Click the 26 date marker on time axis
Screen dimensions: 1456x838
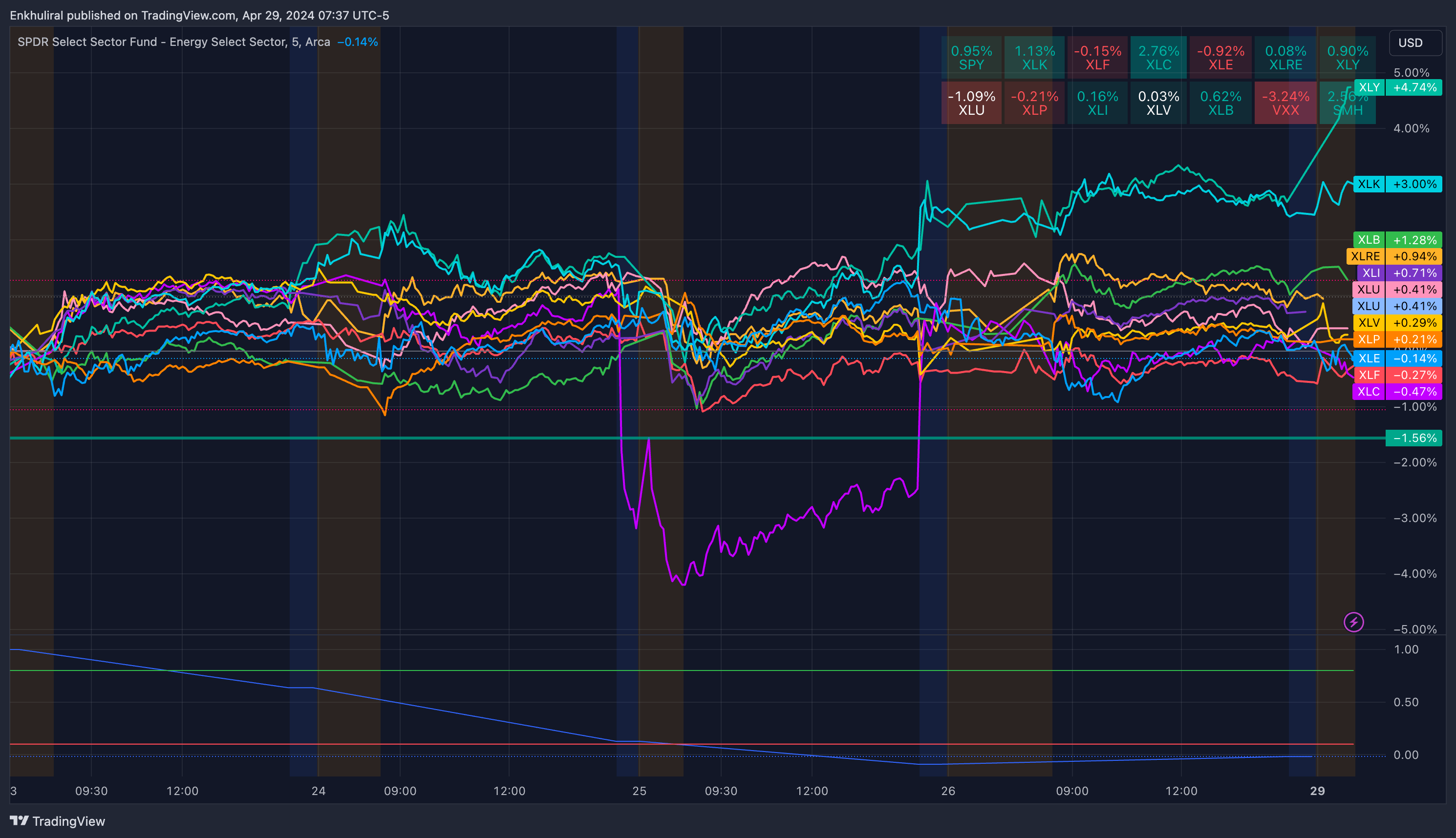948,791
